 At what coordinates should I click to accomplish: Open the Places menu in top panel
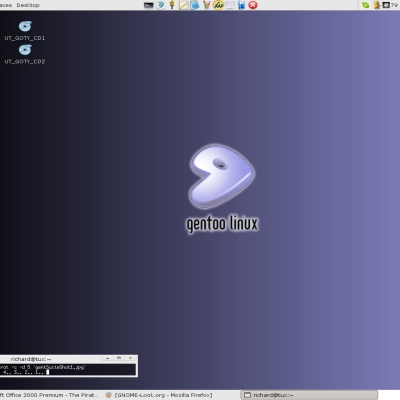pos(6,5)
